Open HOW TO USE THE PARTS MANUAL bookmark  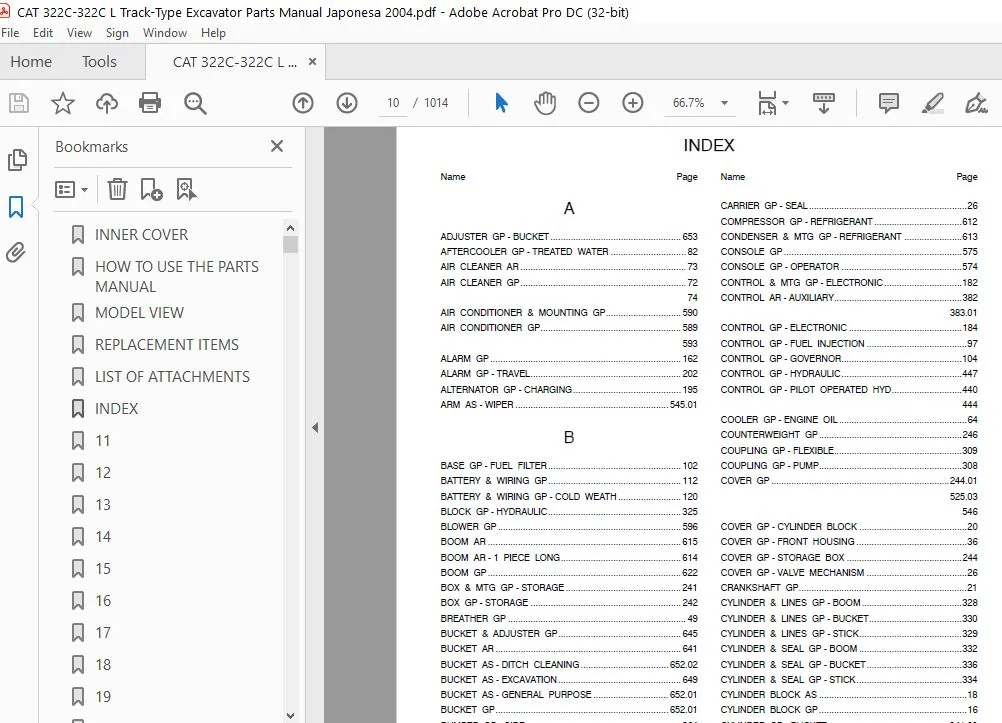coord(177,276)
